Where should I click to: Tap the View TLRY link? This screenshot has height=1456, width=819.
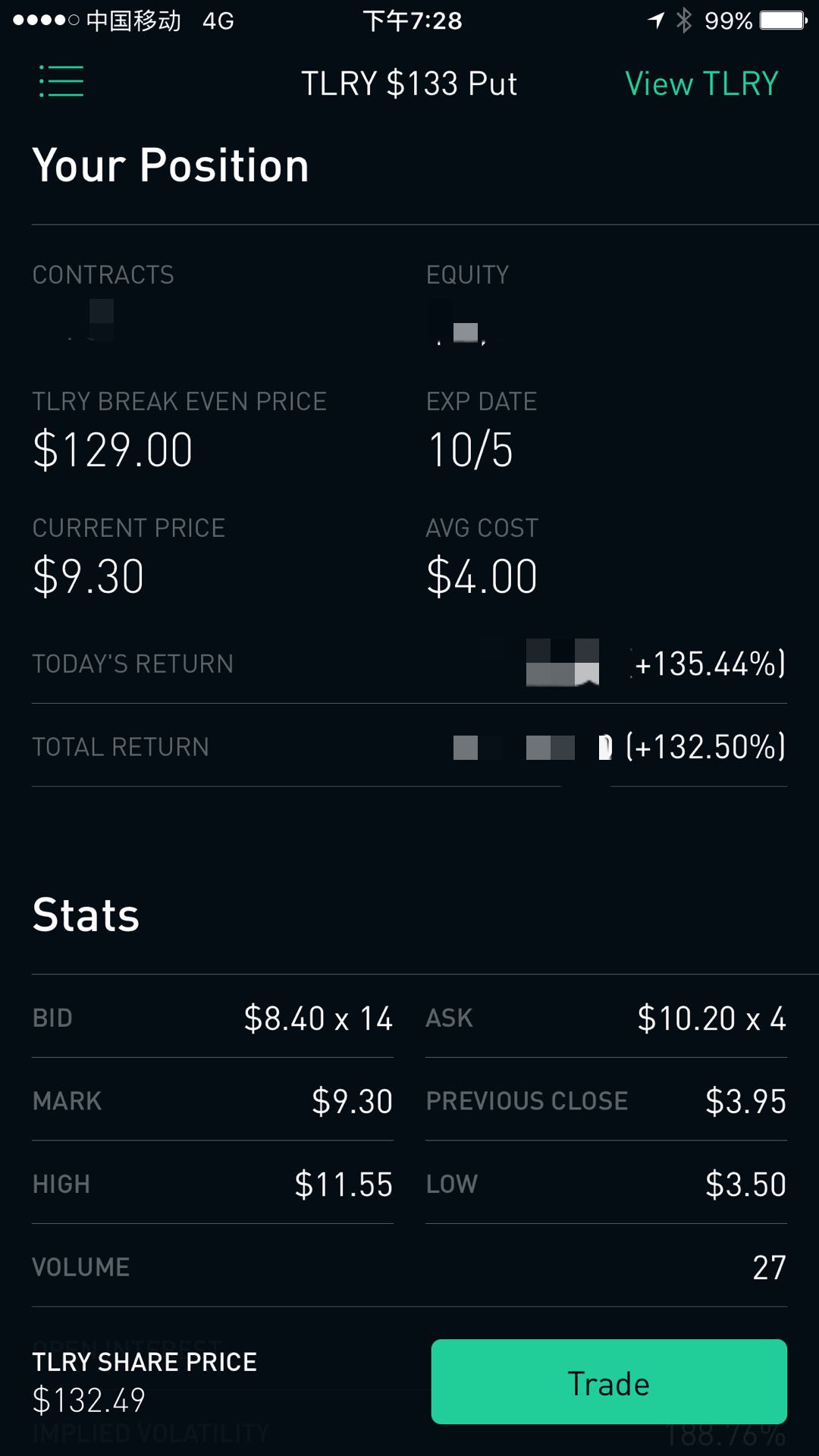click(x=701, y=83)
